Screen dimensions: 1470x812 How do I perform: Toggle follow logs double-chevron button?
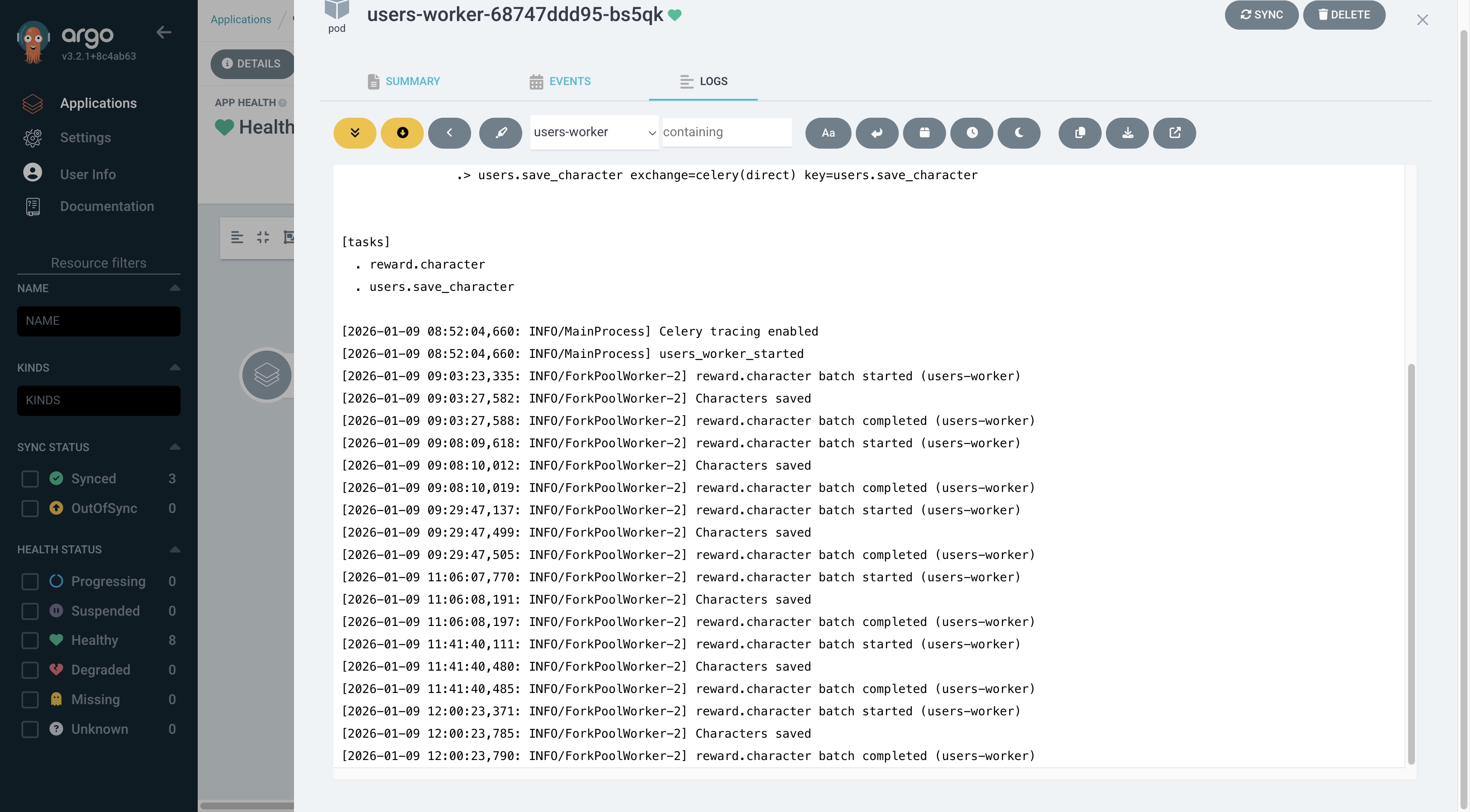click(354, 133)
